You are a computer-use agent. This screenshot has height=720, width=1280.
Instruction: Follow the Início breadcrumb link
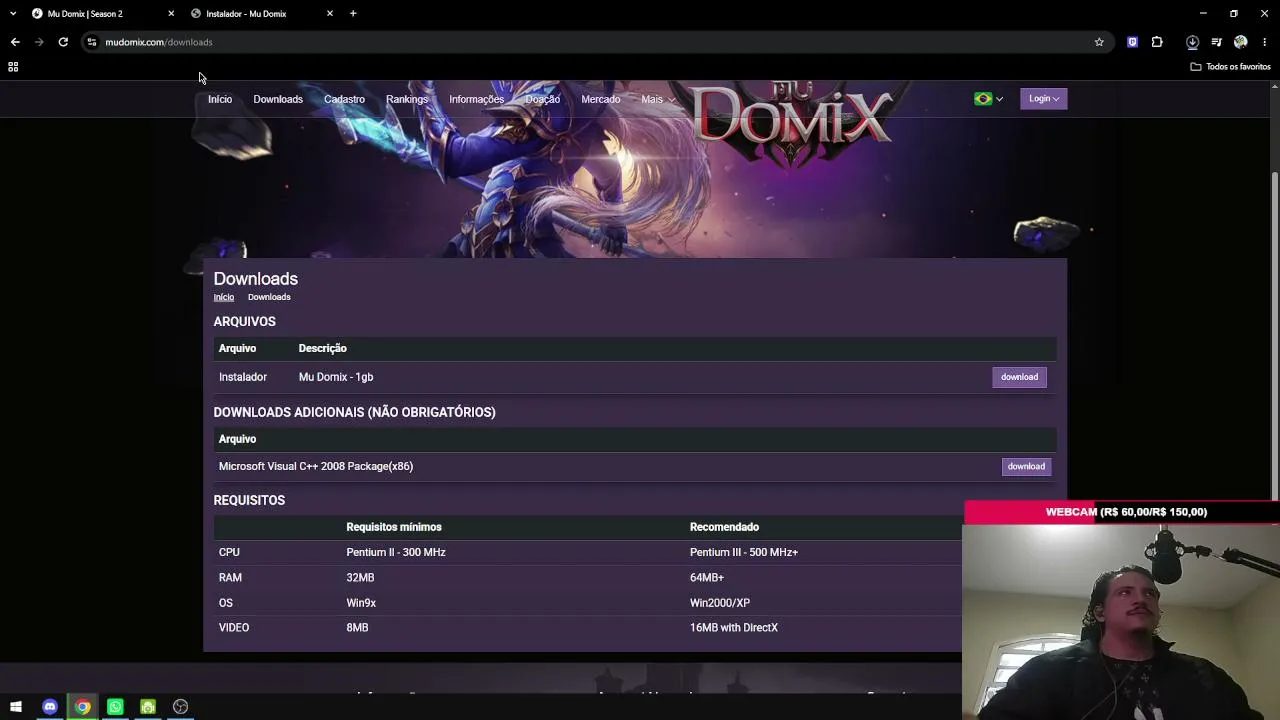point(224,297)
